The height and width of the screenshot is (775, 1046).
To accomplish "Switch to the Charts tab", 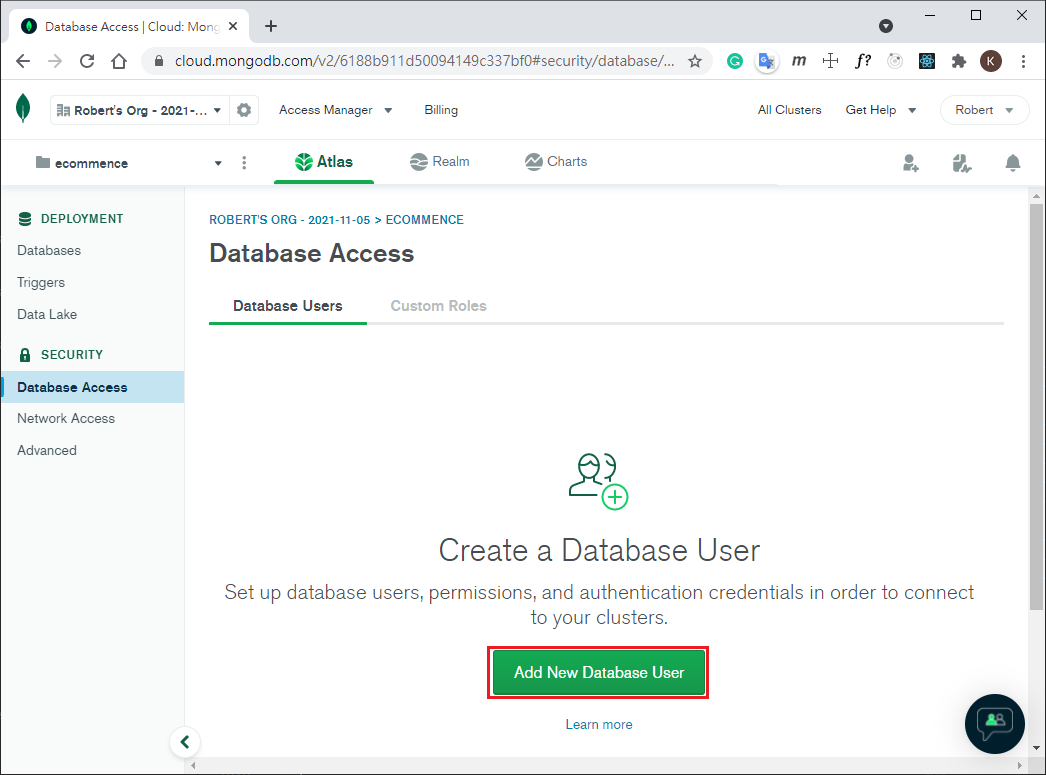I will click(556, 162).
